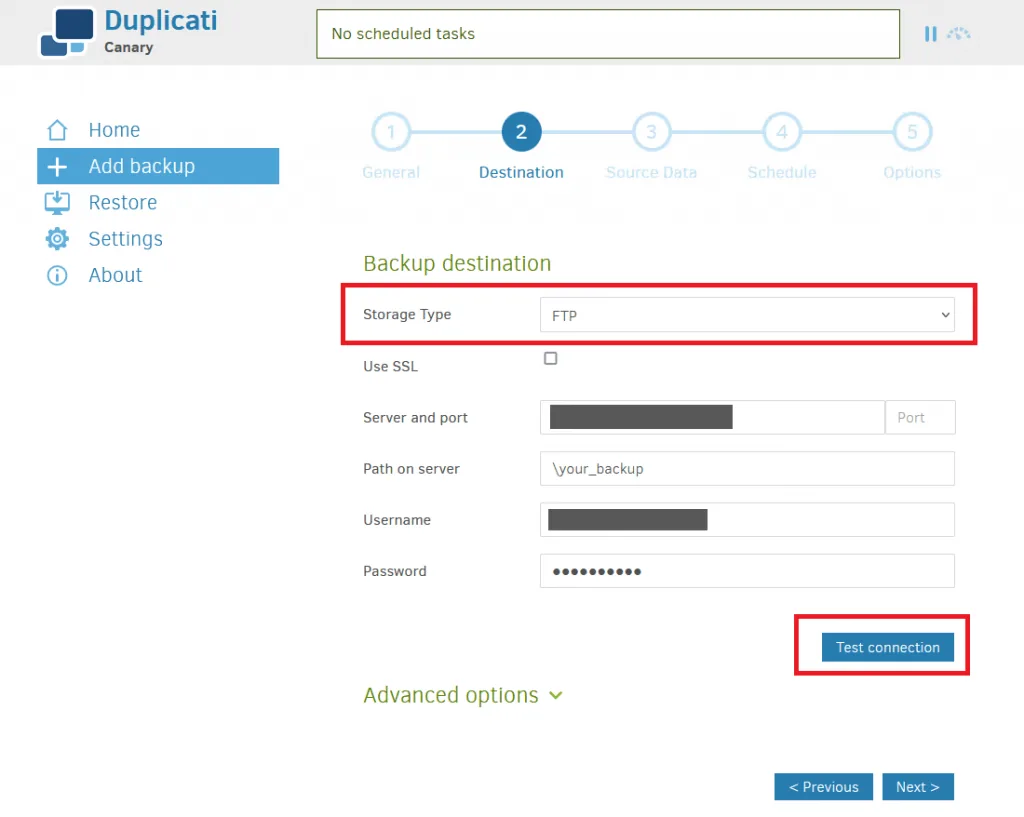Image resolution: width=1024 pixels, height=817 pixels.
Task: Select the Path on server field
Action: (x=747, y=468)
